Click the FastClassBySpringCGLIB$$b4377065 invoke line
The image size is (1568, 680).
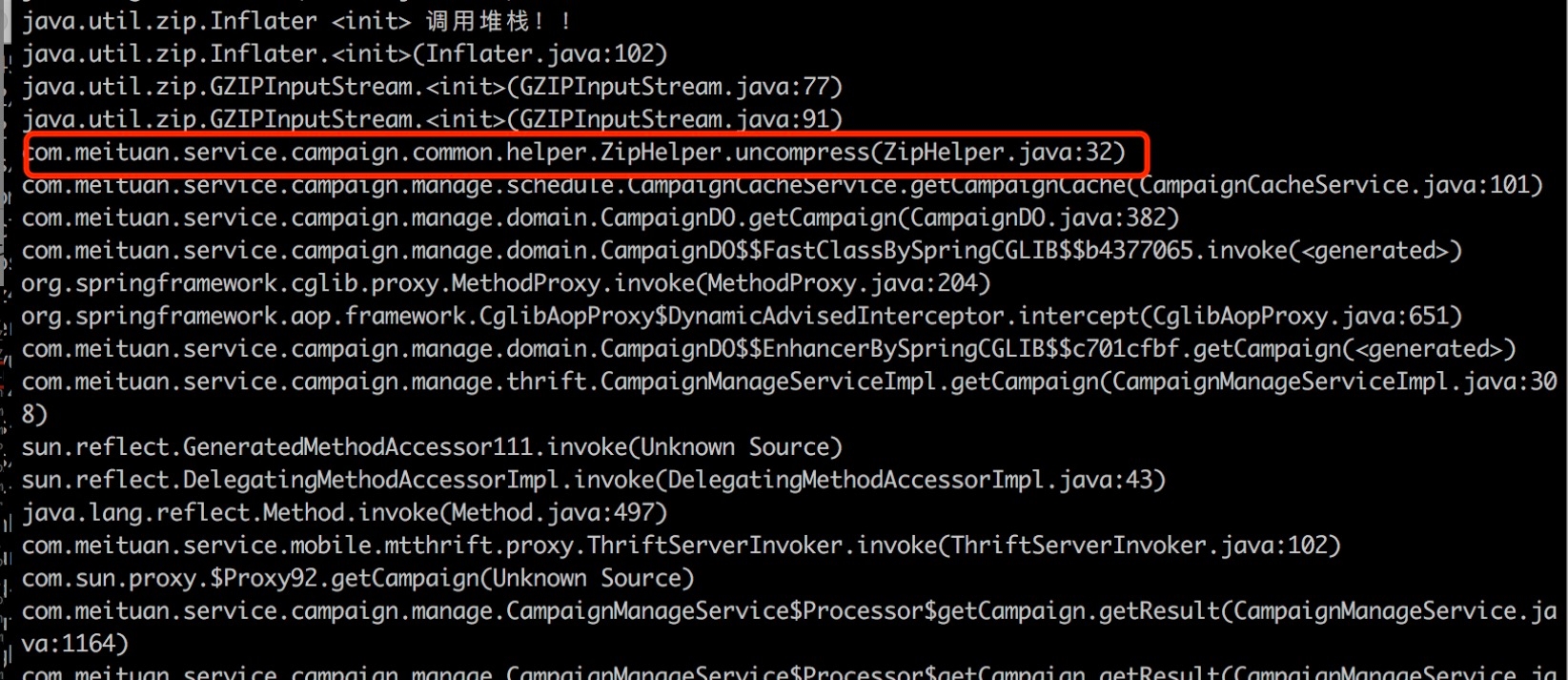click(741, 251)
